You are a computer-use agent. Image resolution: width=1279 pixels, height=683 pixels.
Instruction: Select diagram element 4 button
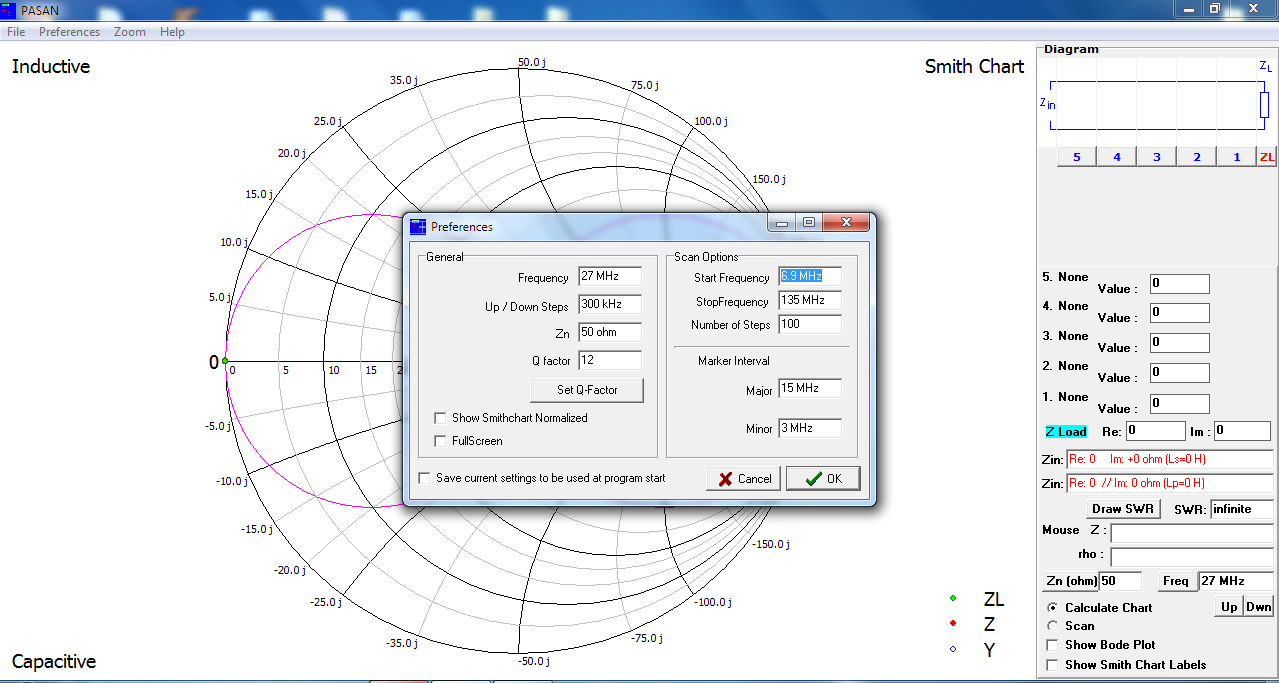click(1117, 157)
